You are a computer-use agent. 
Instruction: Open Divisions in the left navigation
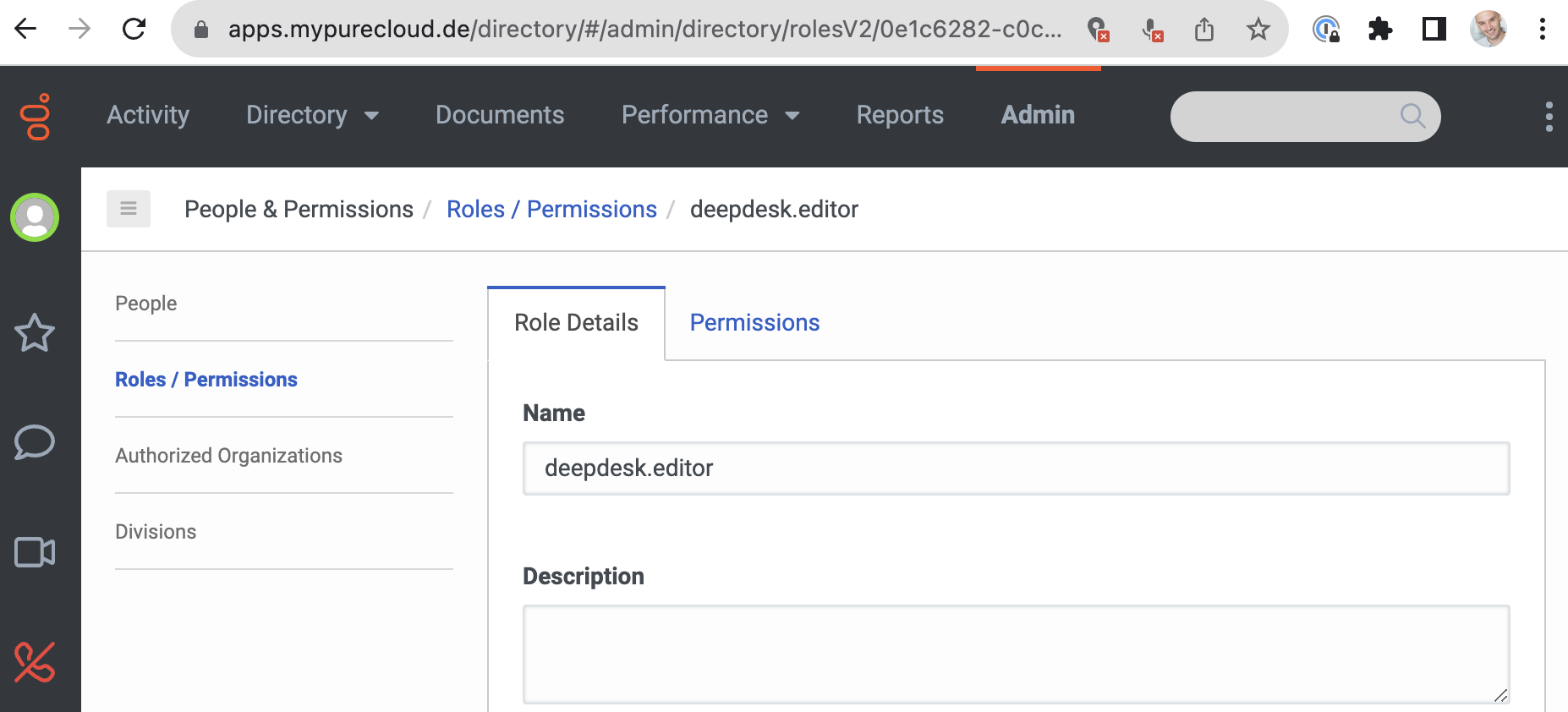coord(156,532)
